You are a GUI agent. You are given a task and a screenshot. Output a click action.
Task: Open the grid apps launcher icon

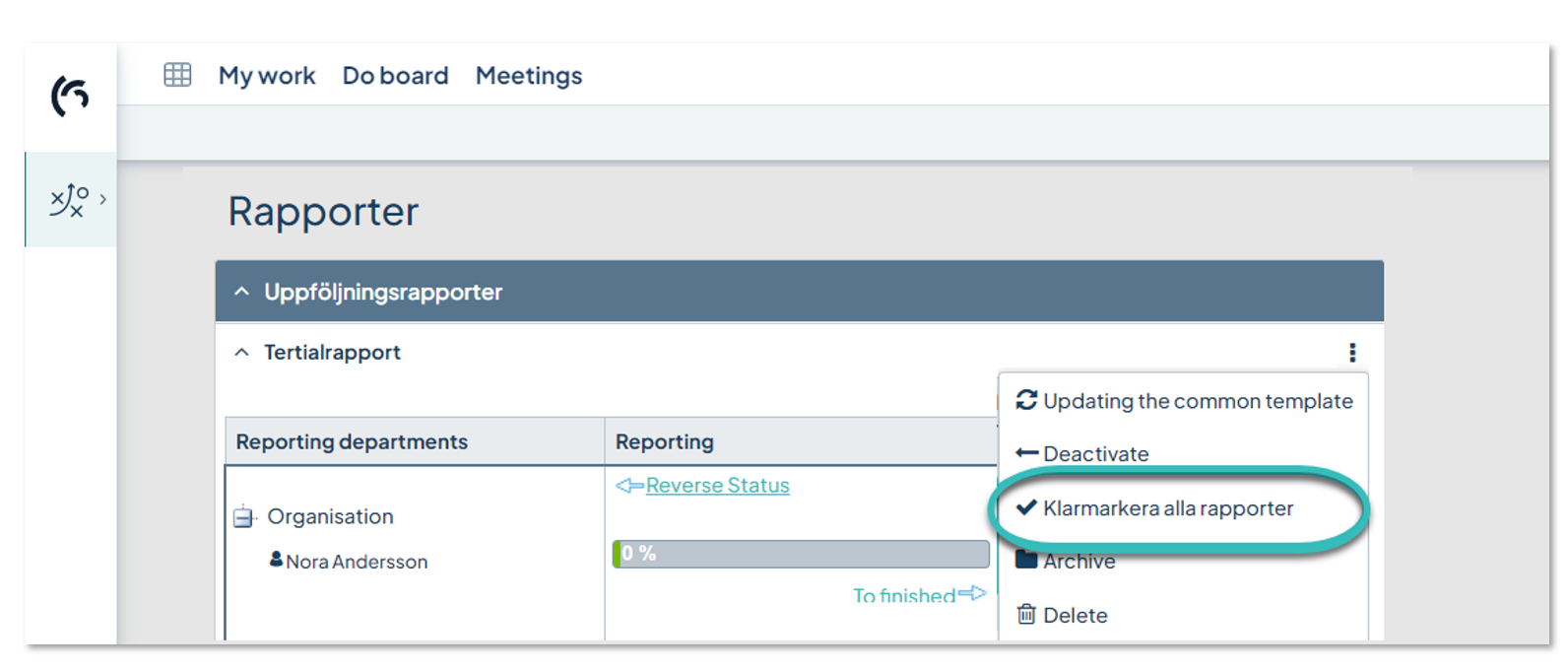177,75
